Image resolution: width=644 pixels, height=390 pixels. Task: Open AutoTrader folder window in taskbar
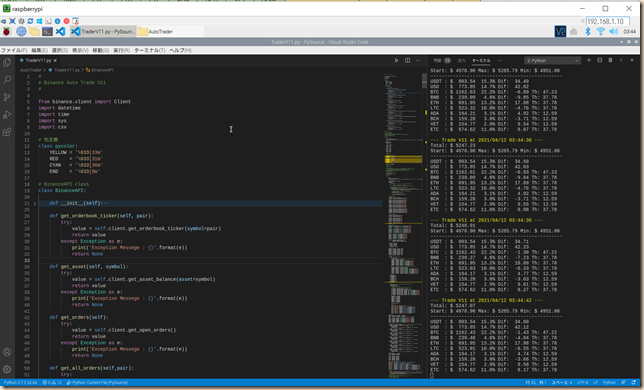pyautogui.click(x=156, y=31)
